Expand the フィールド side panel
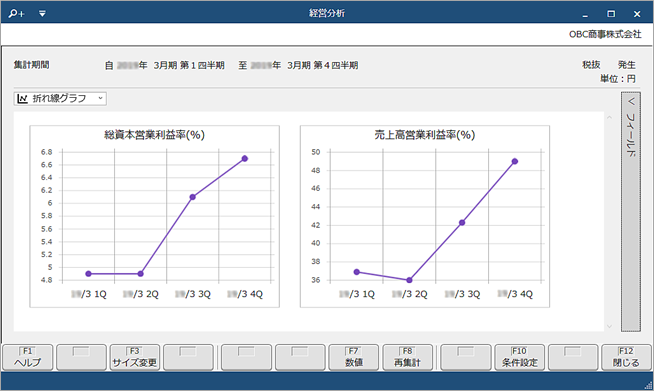This screenshot has width=654, height=391. pos(631,212)
